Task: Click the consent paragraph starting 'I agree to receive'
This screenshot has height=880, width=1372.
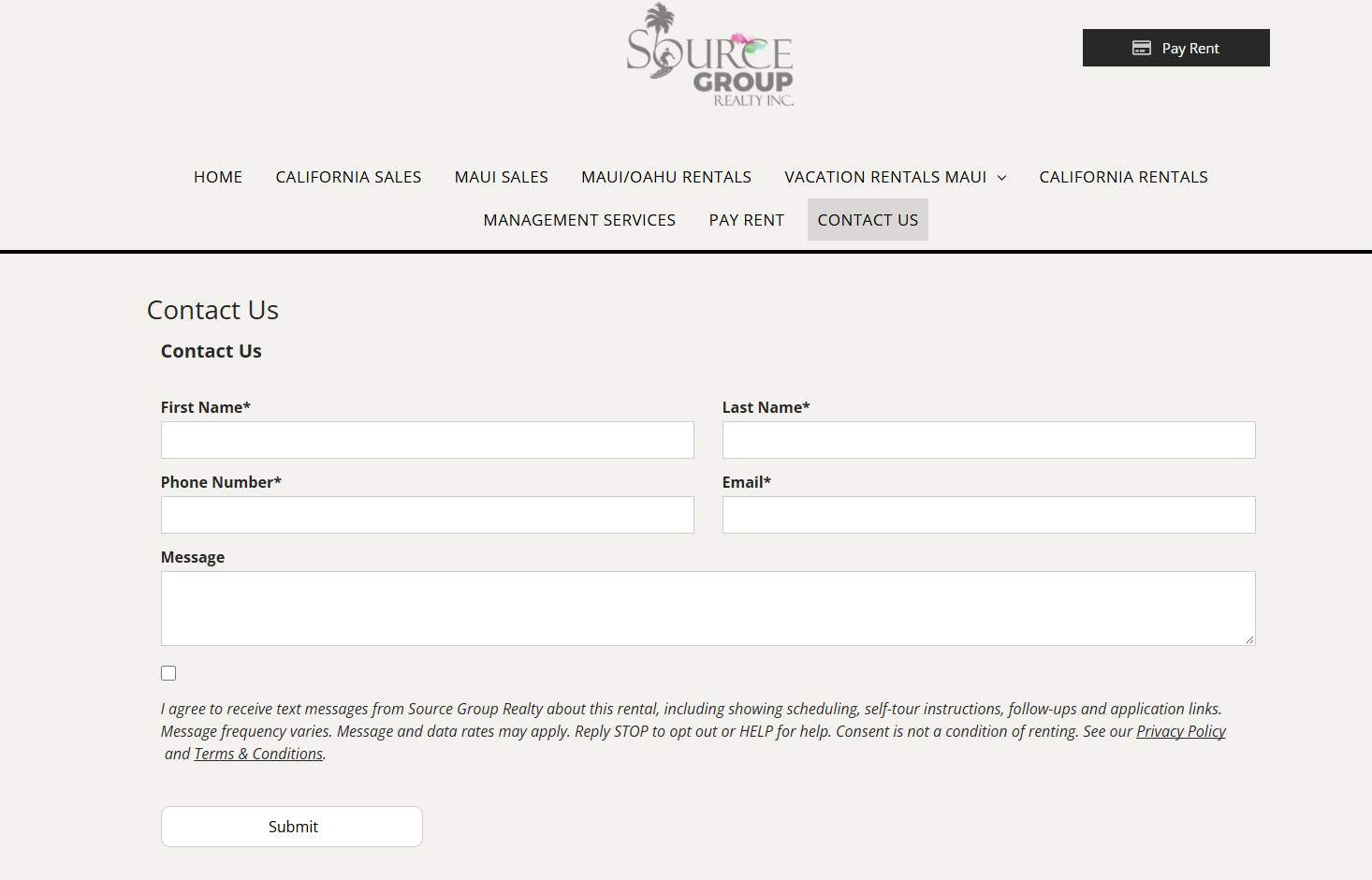Action: (x=693, y=731)
